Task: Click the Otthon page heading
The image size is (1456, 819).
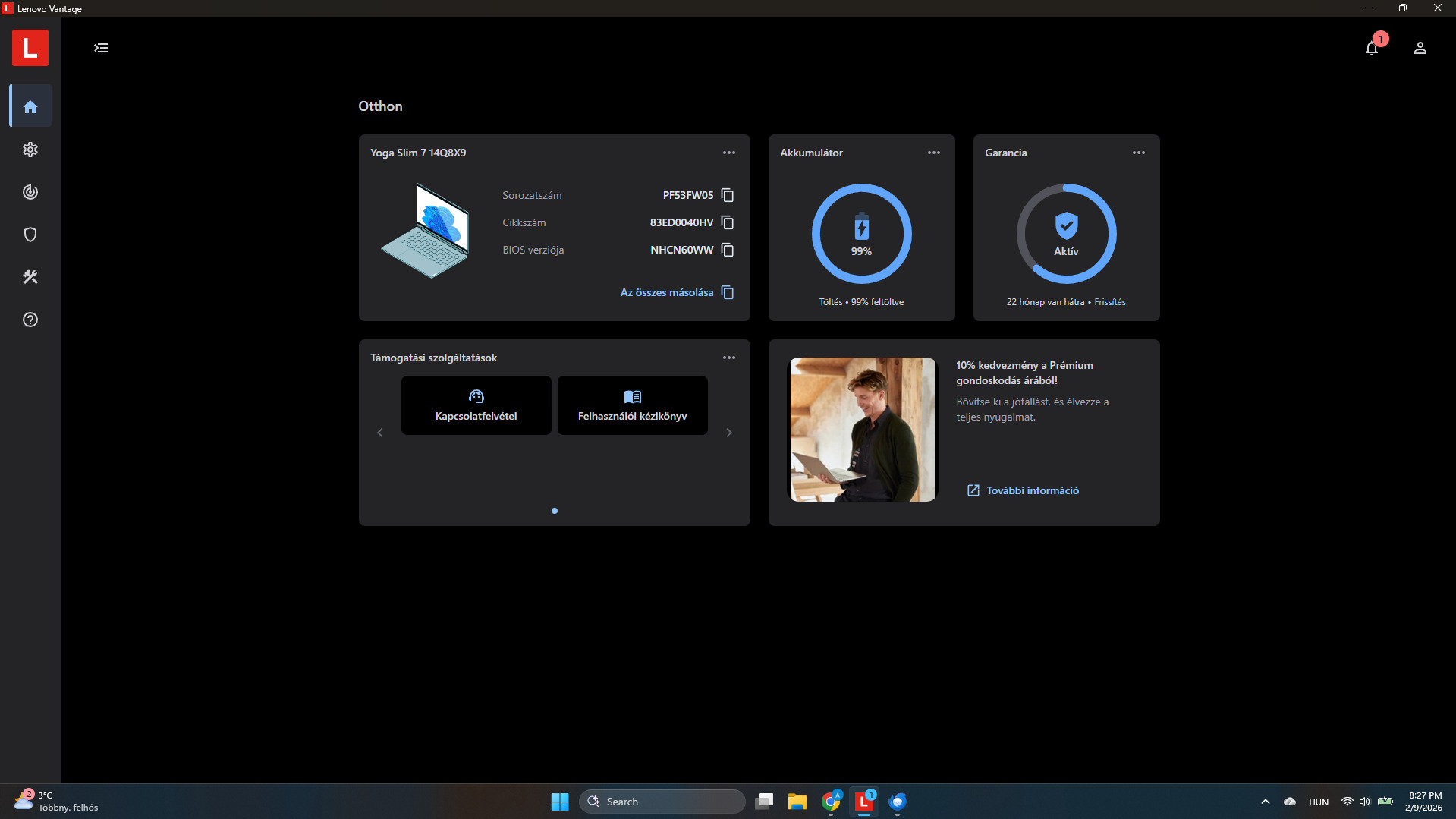Action: (380, 106)
